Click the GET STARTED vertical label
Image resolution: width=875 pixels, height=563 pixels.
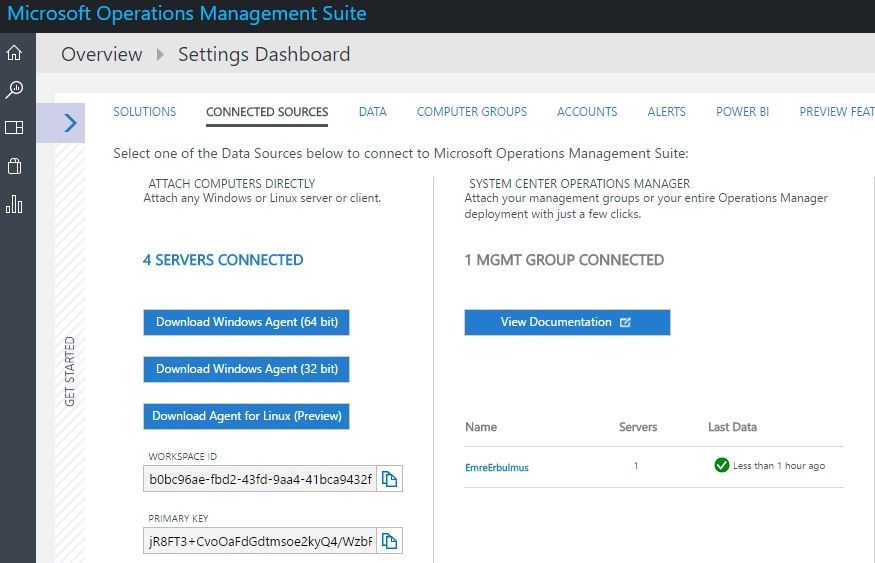(x=70, y=371)
